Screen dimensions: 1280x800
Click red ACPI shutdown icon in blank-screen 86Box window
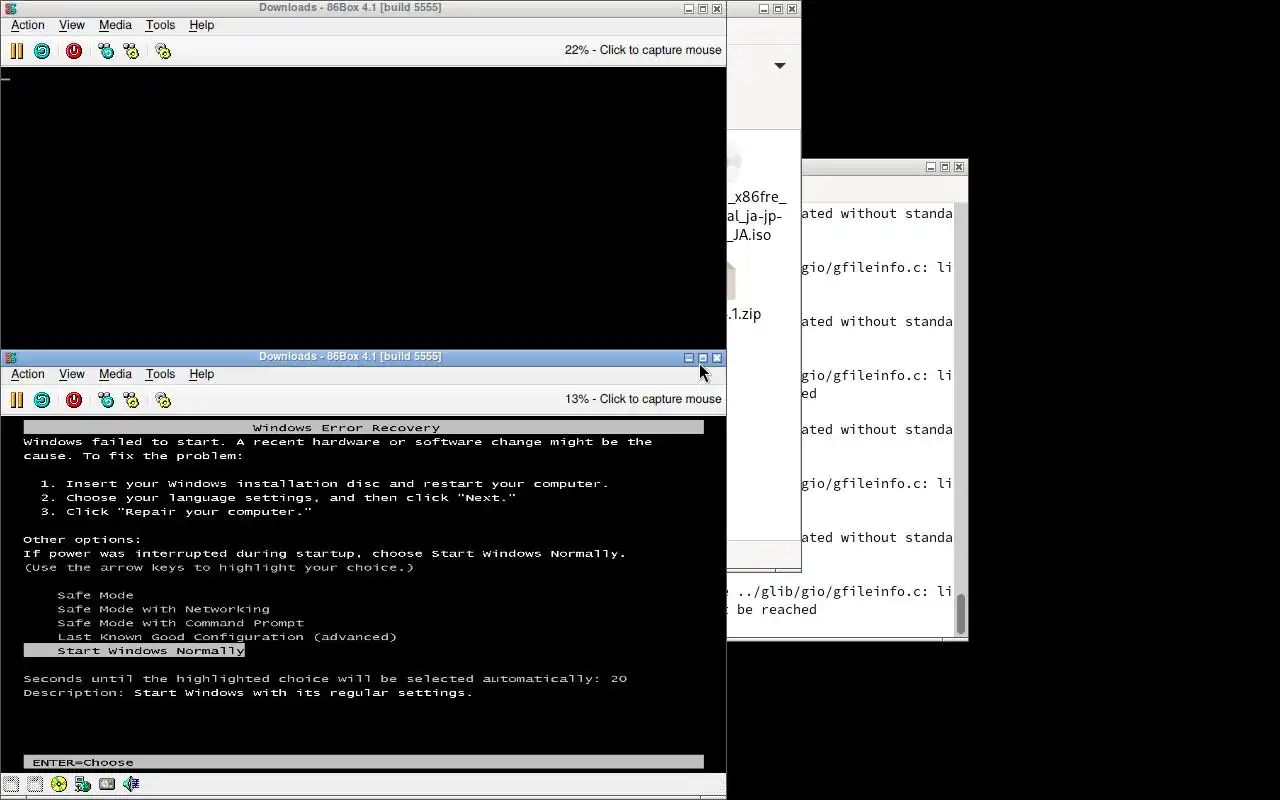74,51
